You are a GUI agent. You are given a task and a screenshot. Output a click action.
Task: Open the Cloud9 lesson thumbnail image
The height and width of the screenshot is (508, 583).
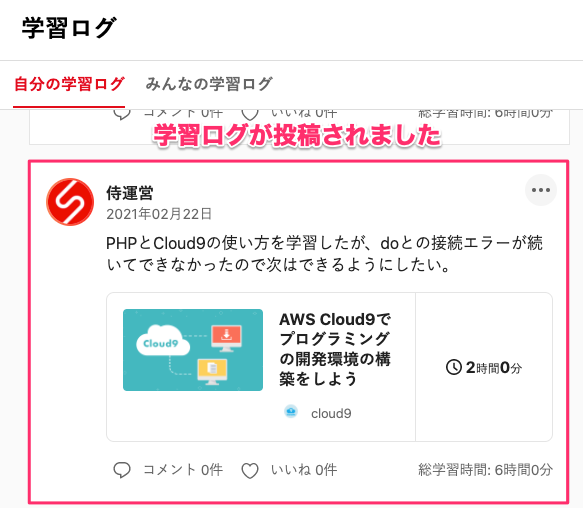click(193, 350)
